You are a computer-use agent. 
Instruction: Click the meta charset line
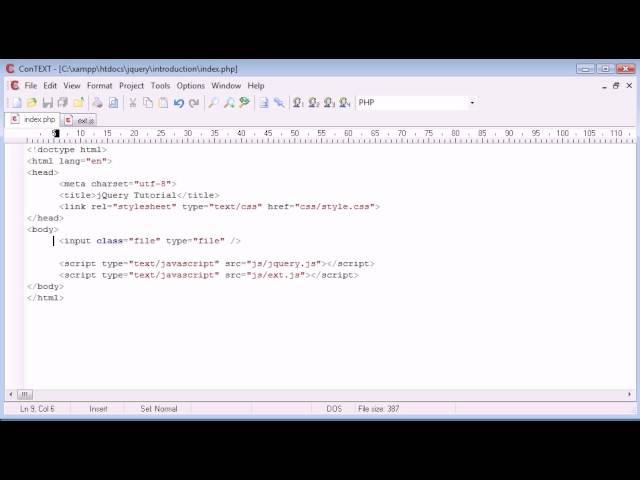118,184
